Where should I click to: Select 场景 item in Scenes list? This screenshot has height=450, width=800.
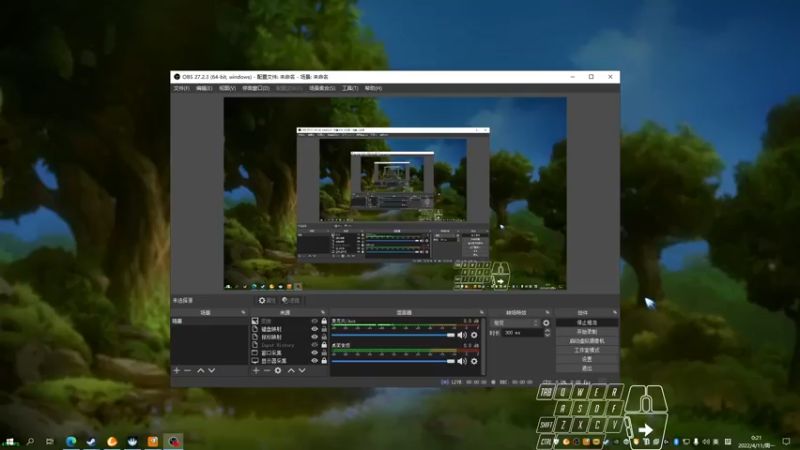(x=210, y=321)
